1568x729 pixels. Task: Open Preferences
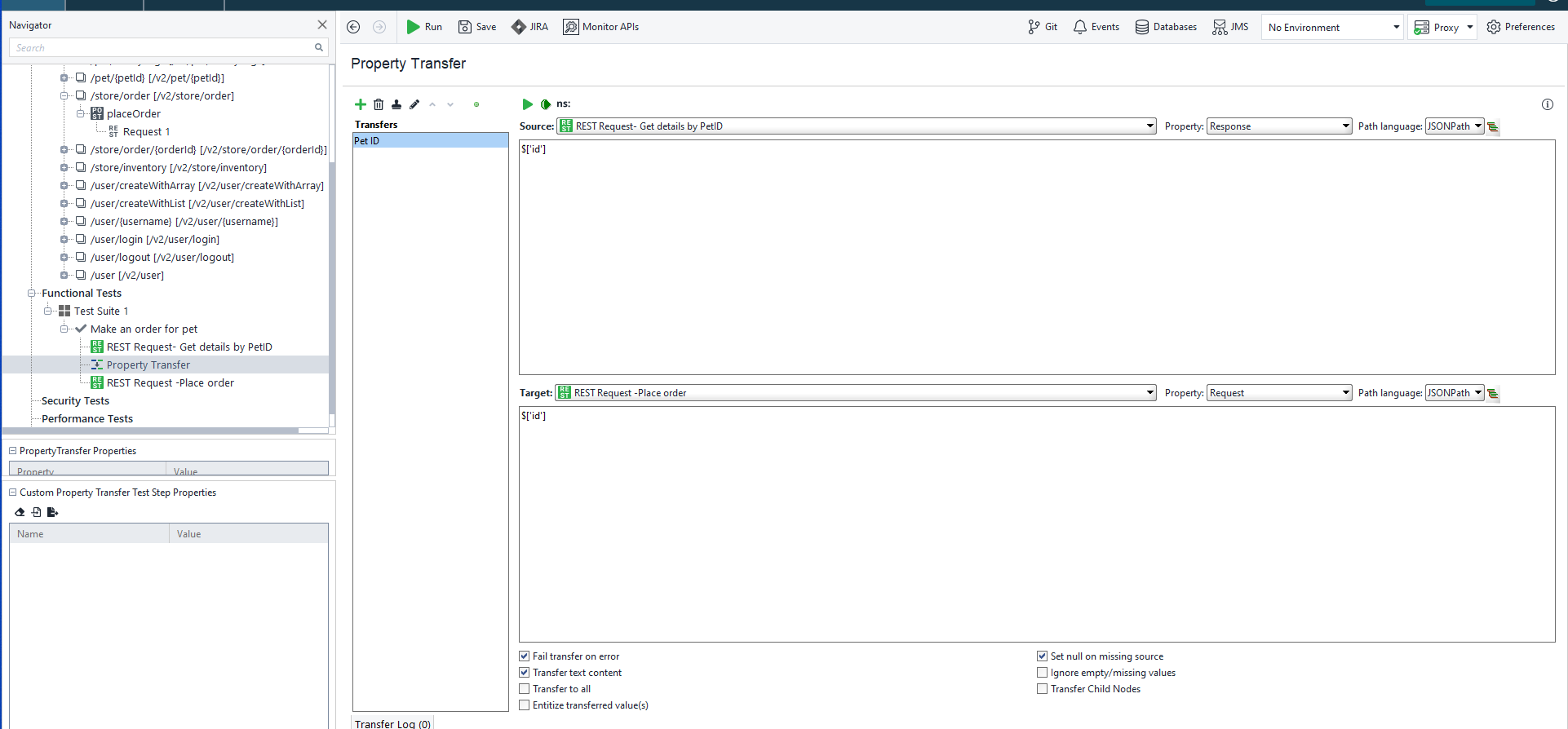(x=1521, y=27)
